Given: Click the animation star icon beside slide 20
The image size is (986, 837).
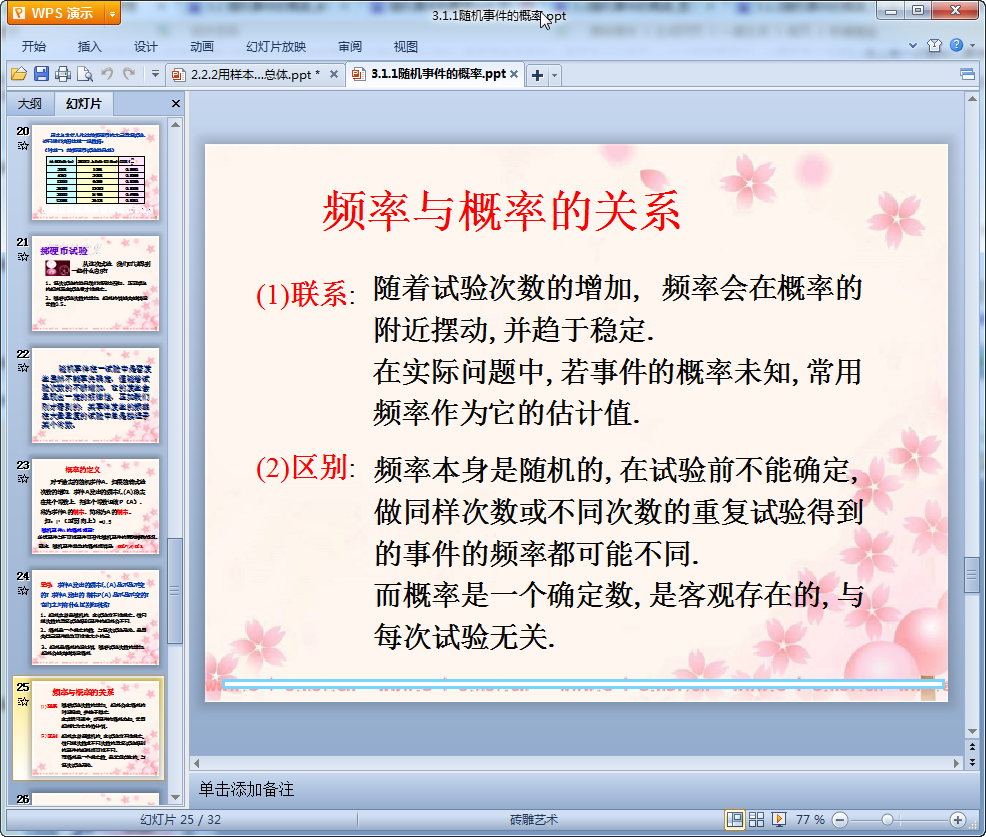Looking at the screenshot, I should click(23, 146).
